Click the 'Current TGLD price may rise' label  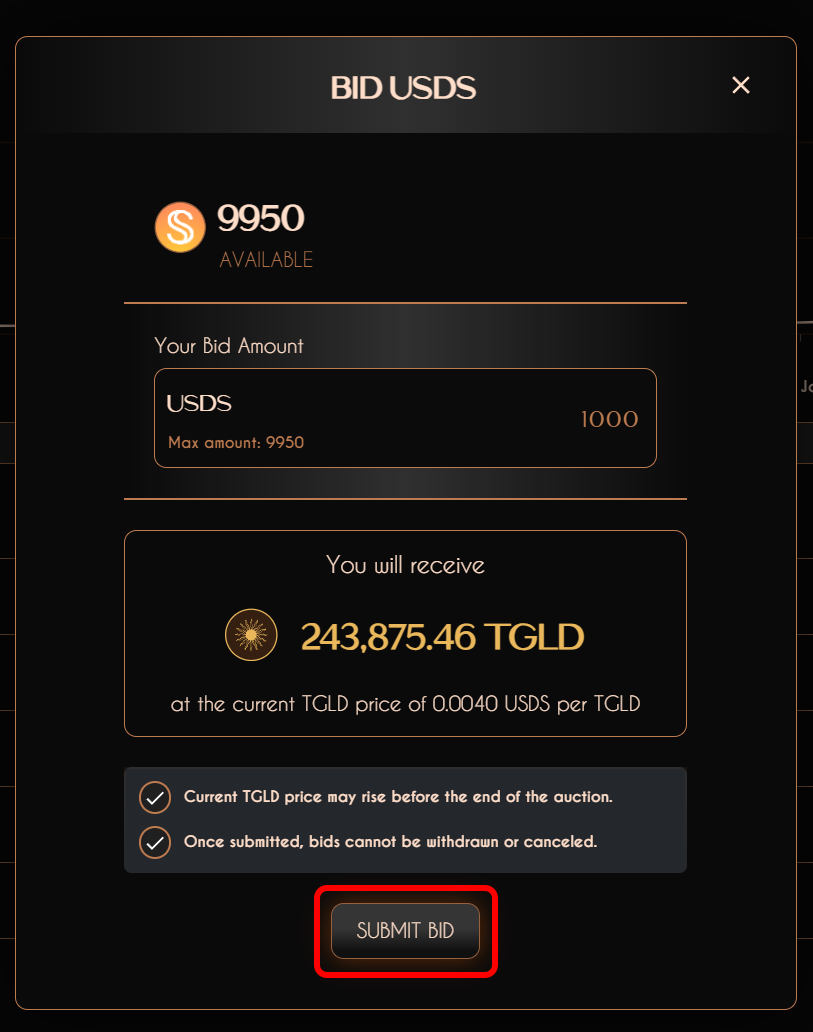pyautogui.click(x=398, y=797)
